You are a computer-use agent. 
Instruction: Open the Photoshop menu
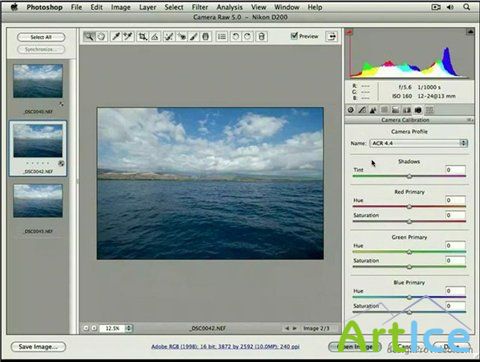tap(44, 7)
